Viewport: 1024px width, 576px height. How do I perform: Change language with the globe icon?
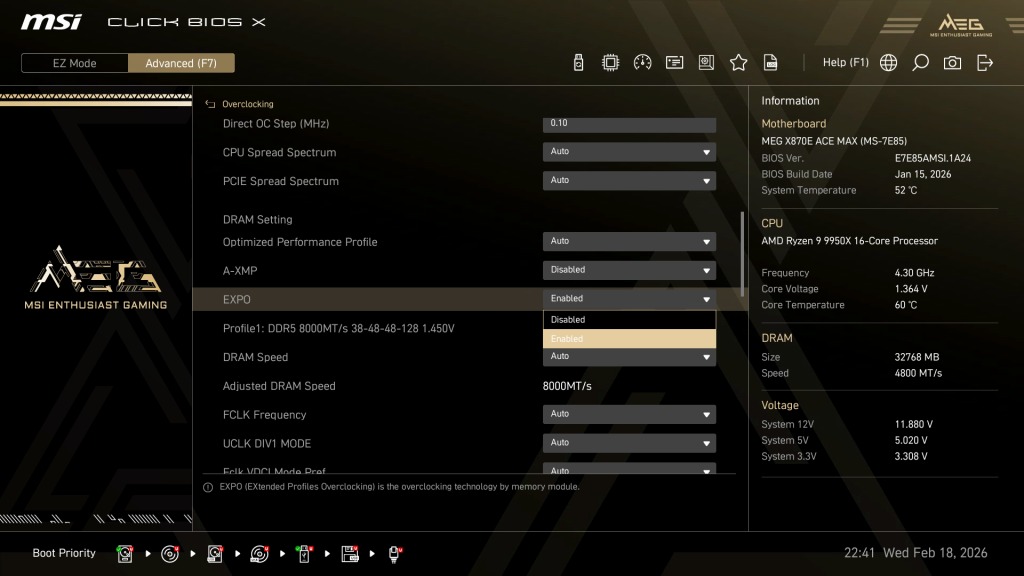click(888, 63)
